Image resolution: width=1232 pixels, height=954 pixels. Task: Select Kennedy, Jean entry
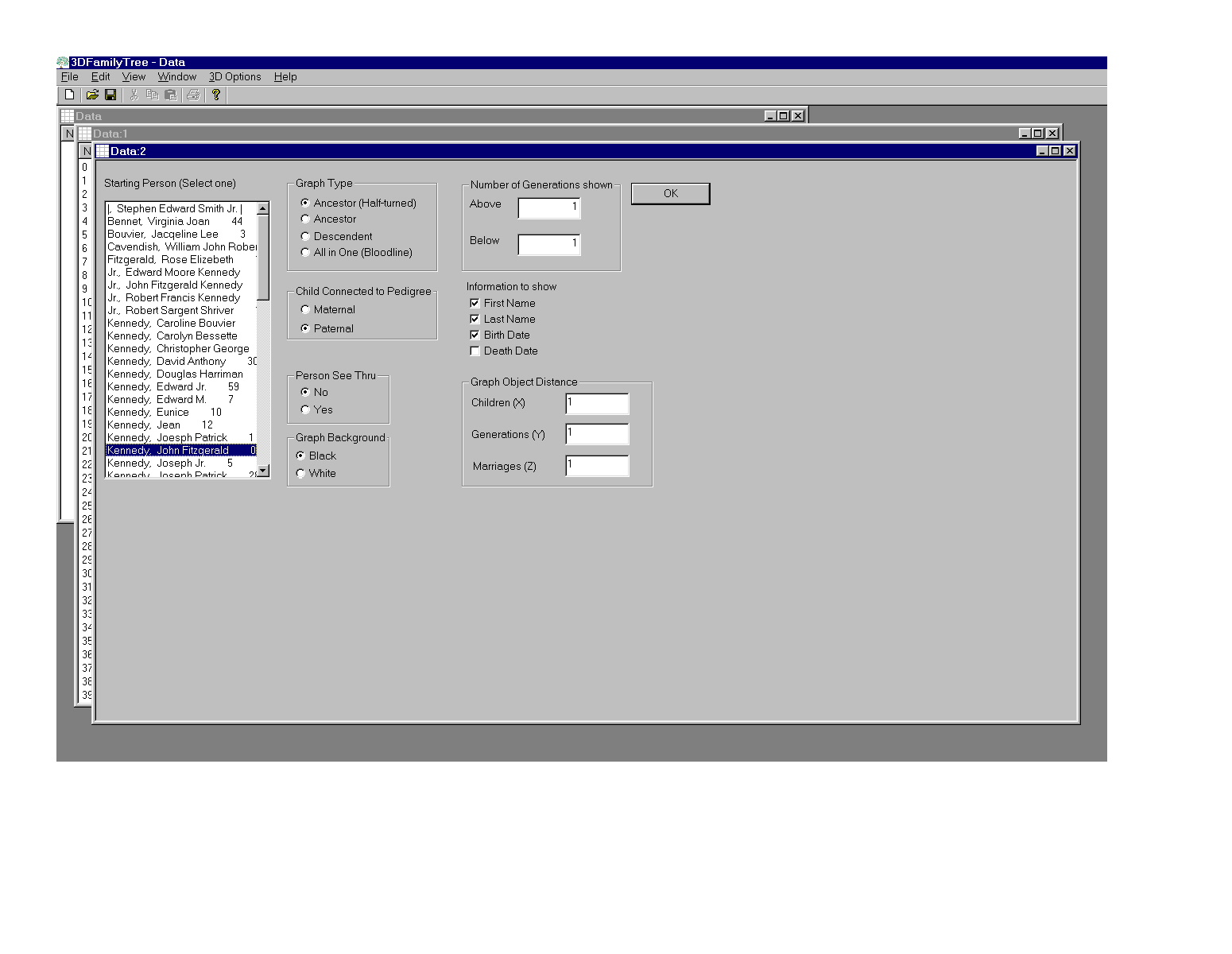(x=181, y=425)
